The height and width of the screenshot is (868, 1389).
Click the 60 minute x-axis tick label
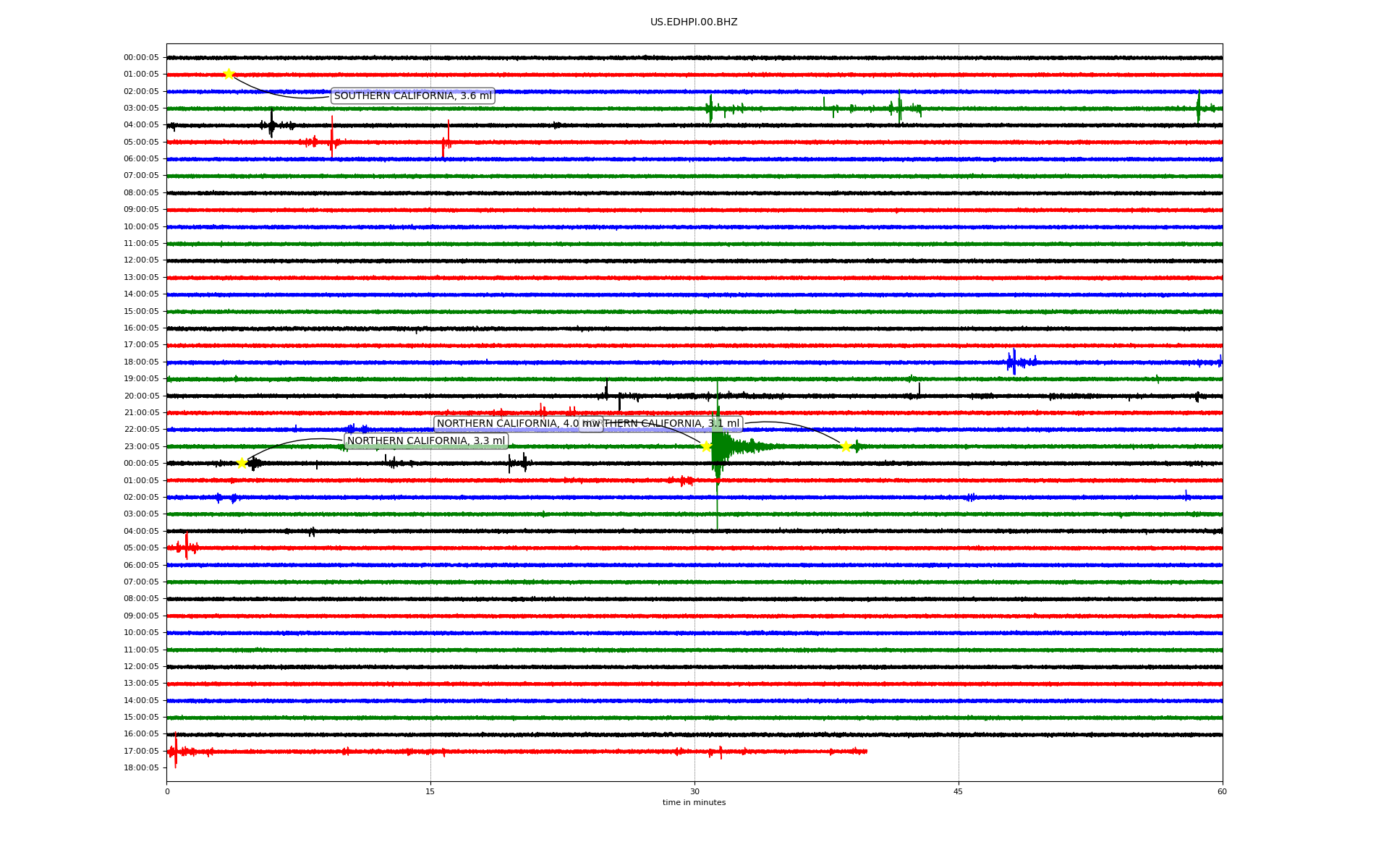point(1222,792)
